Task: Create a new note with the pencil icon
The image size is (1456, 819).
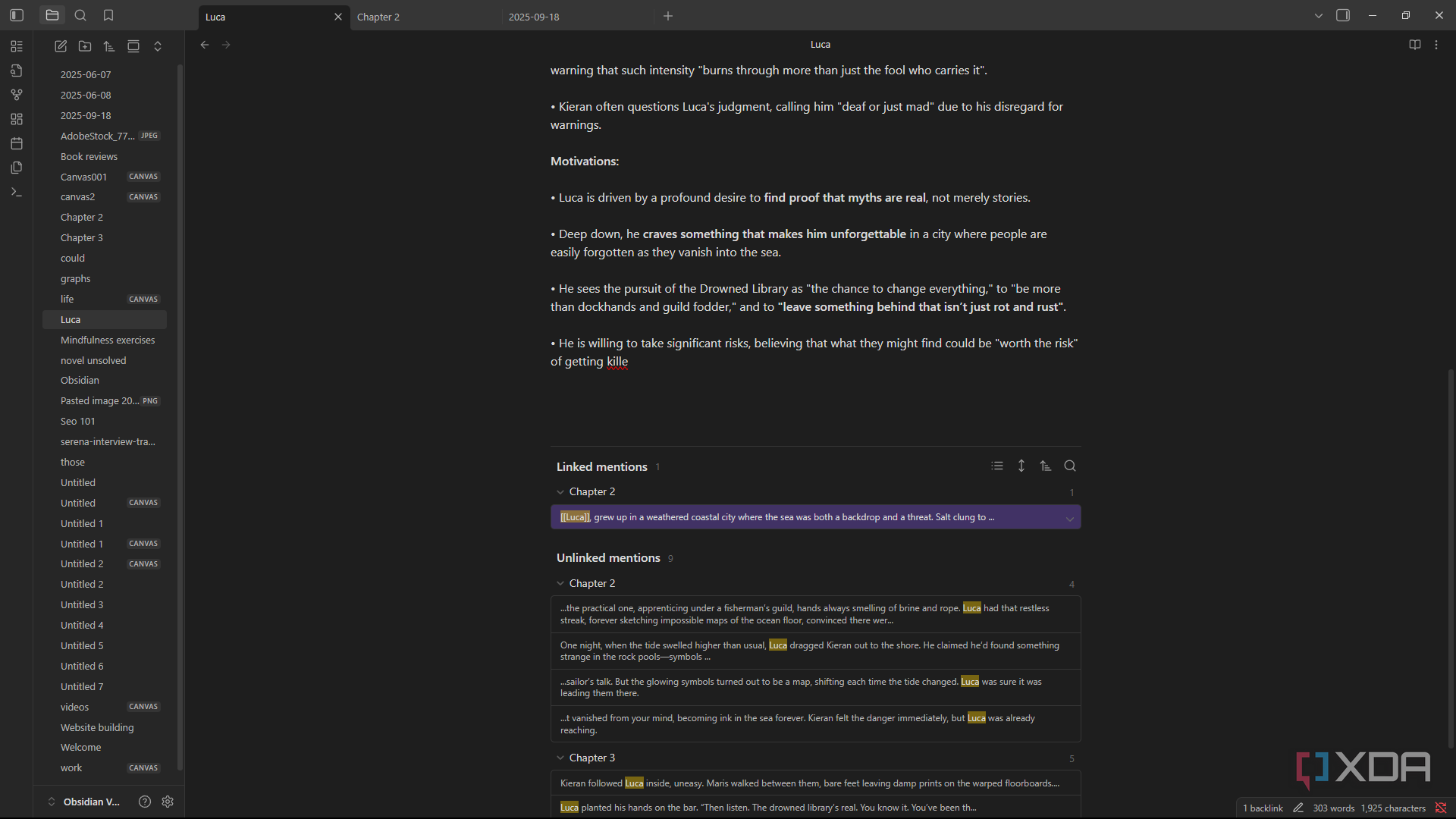Action: (x=61, y=46)
